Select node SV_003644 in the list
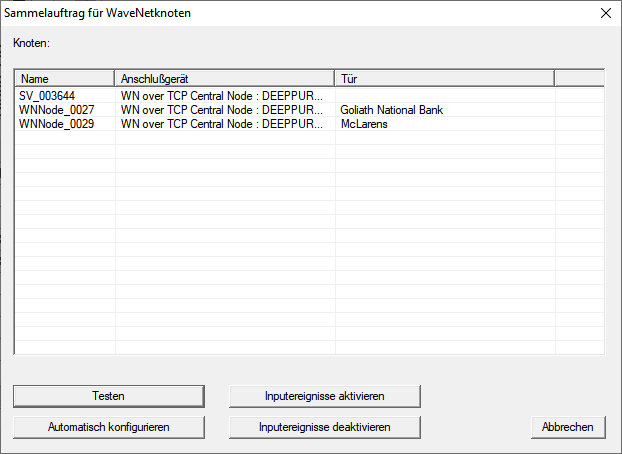Viewport: 622px width, 454px height. point(47,96)
